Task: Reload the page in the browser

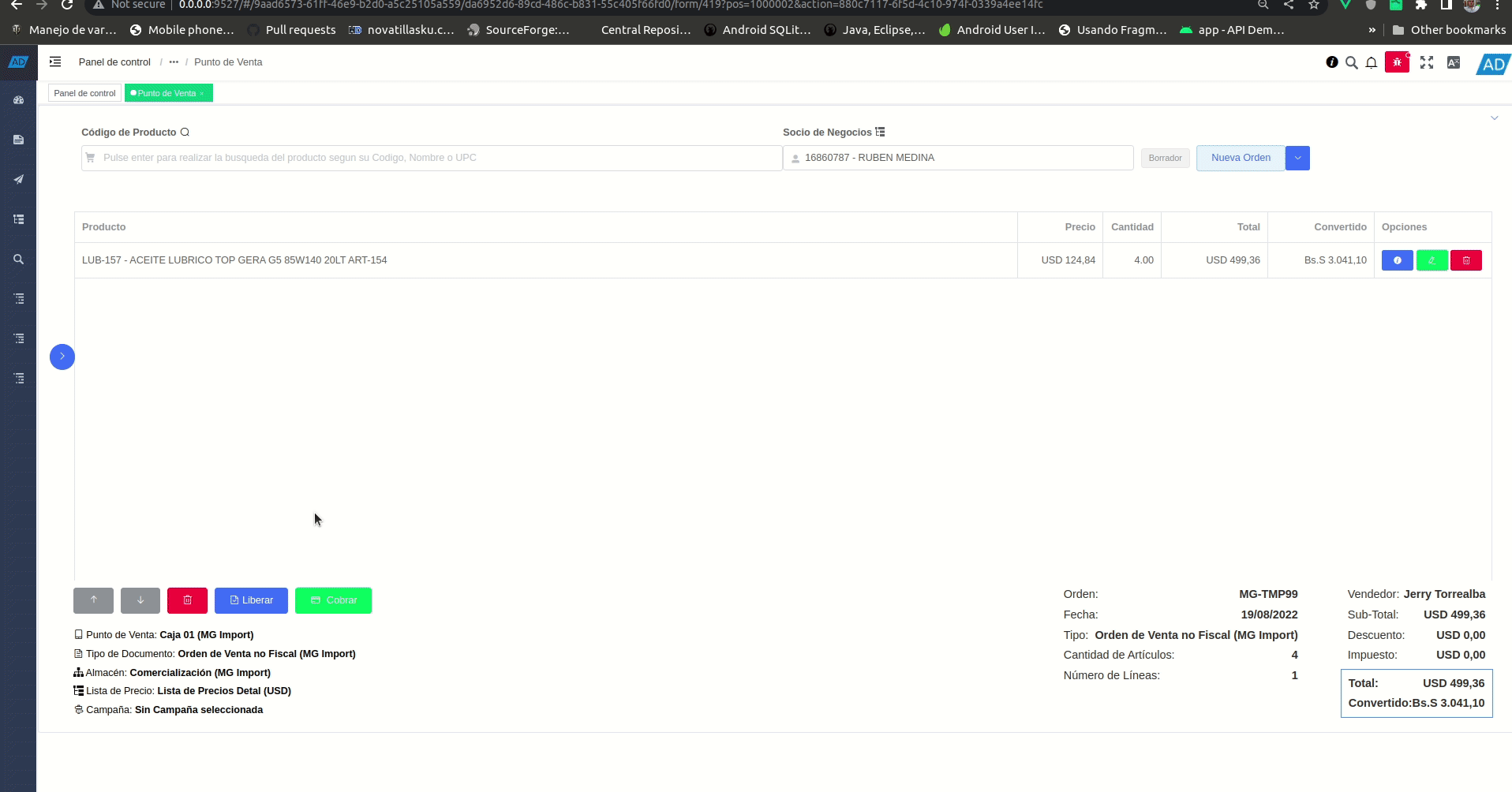Action: [68, 5]
